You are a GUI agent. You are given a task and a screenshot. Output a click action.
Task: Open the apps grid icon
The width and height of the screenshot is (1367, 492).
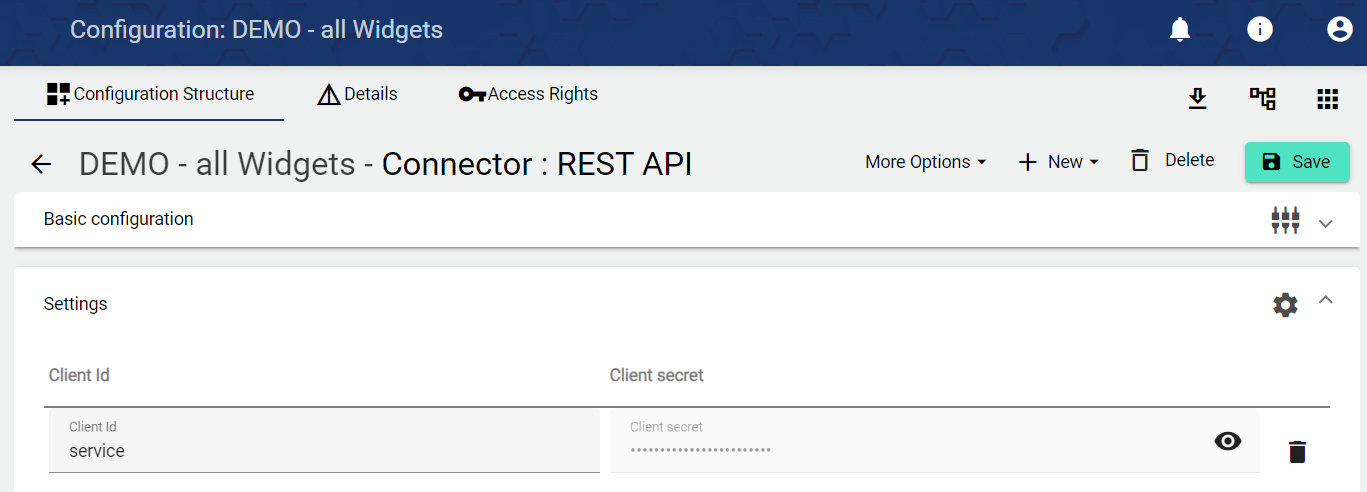pos(1327,98)
